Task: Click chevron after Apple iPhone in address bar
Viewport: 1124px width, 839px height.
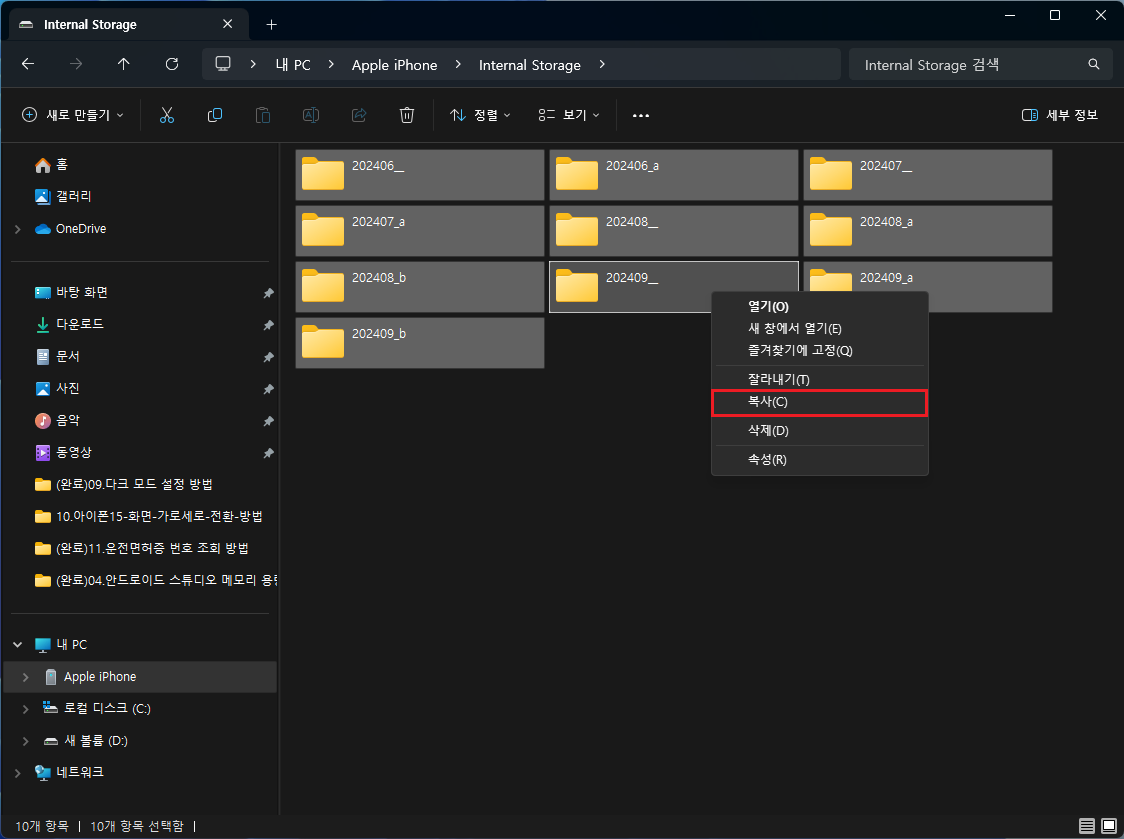Action: 458,65
